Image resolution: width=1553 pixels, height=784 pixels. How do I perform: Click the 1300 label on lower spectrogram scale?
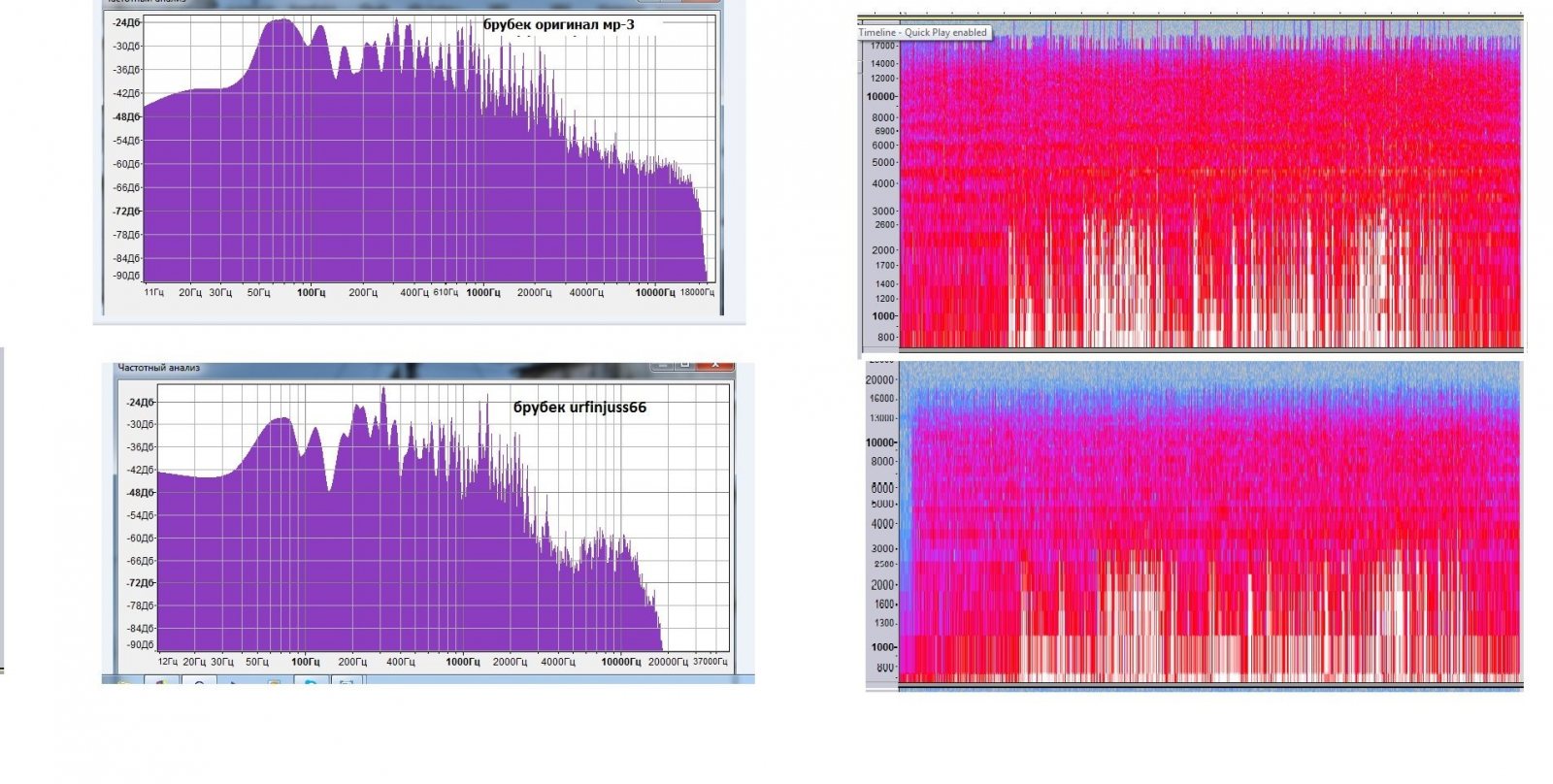[x=884, y=623]
